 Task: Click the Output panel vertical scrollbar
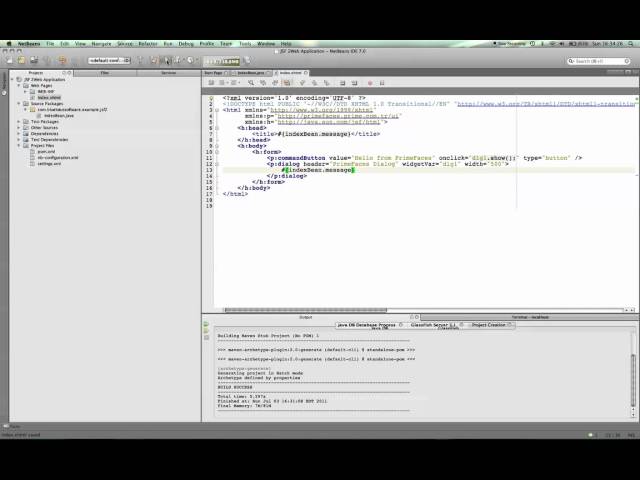[x=633, y=380]
